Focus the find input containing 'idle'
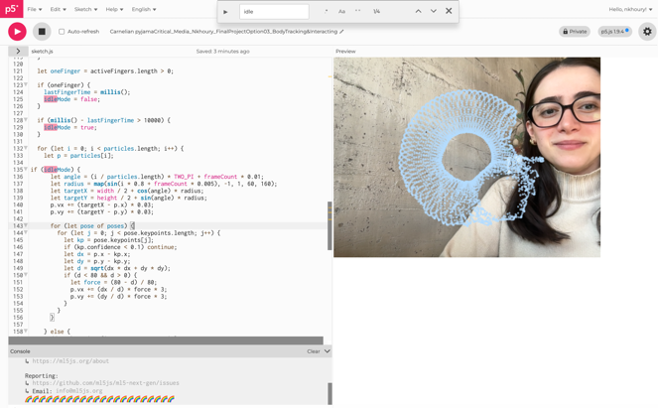 tap(274, 12)
